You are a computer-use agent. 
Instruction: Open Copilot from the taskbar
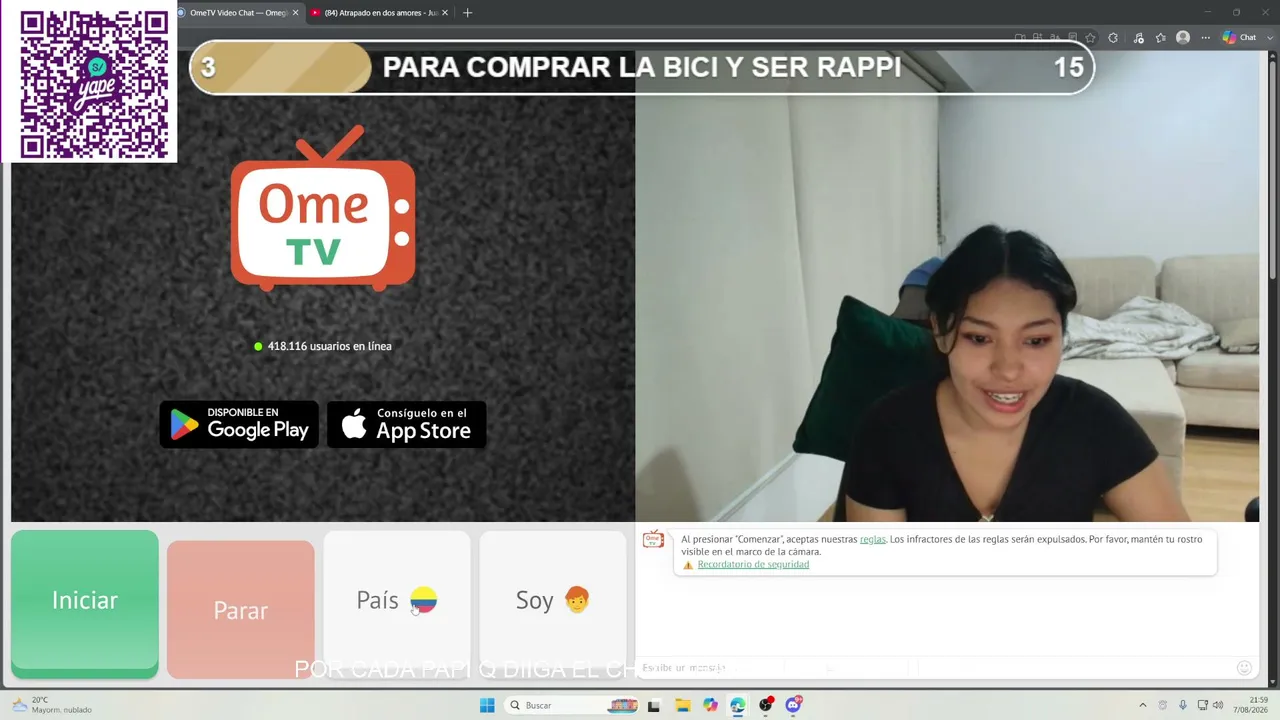coord(710,705)
